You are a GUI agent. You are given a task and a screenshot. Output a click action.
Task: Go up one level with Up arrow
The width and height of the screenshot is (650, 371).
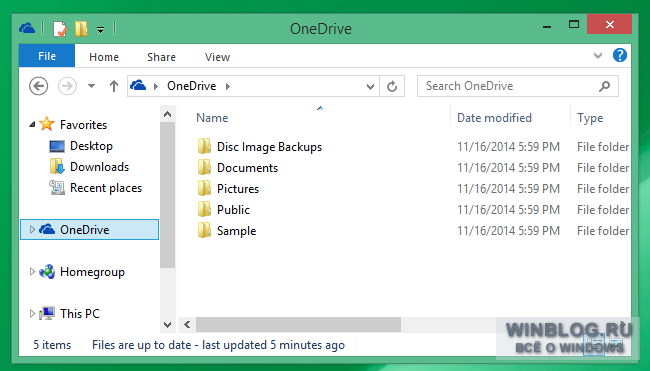pyautogui.click(x=114, y=86)
